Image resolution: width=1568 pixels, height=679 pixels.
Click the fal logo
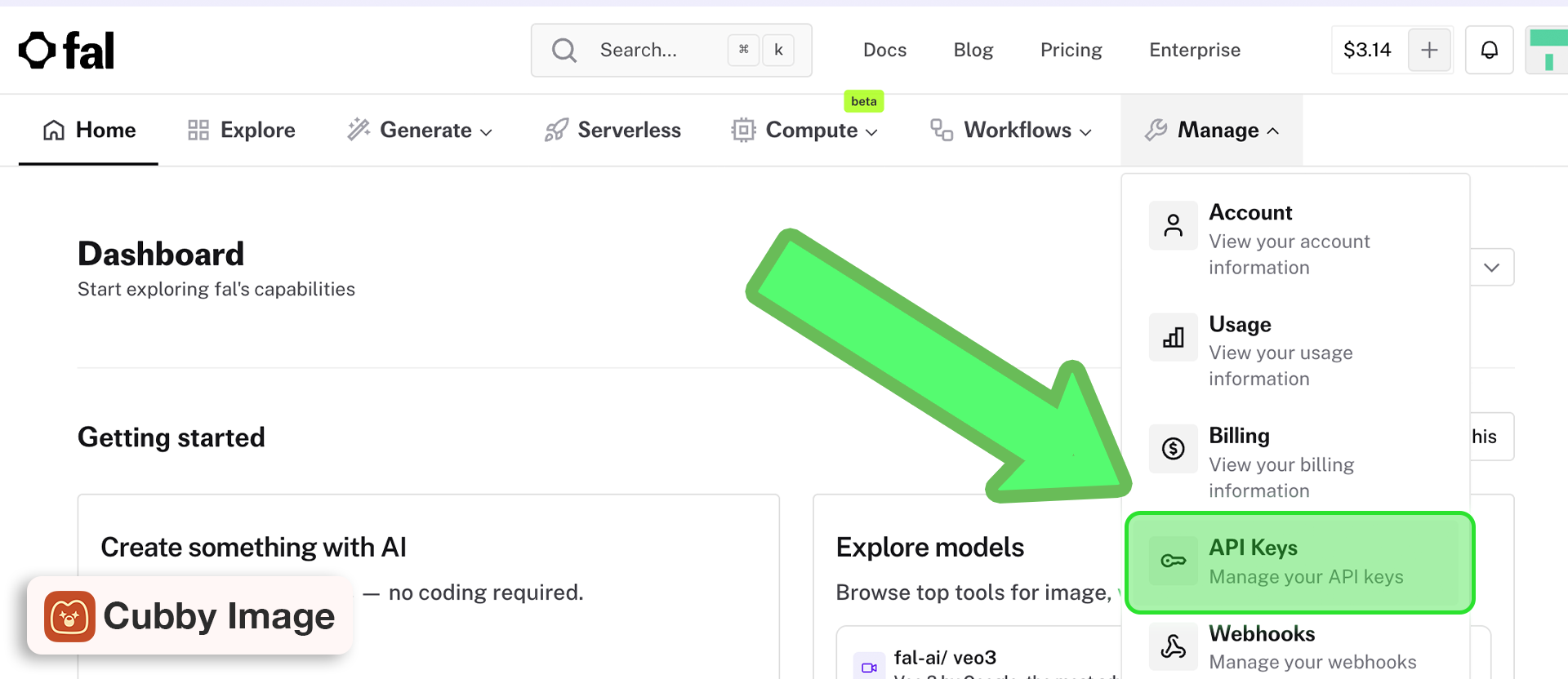click(x=67, y=51)
